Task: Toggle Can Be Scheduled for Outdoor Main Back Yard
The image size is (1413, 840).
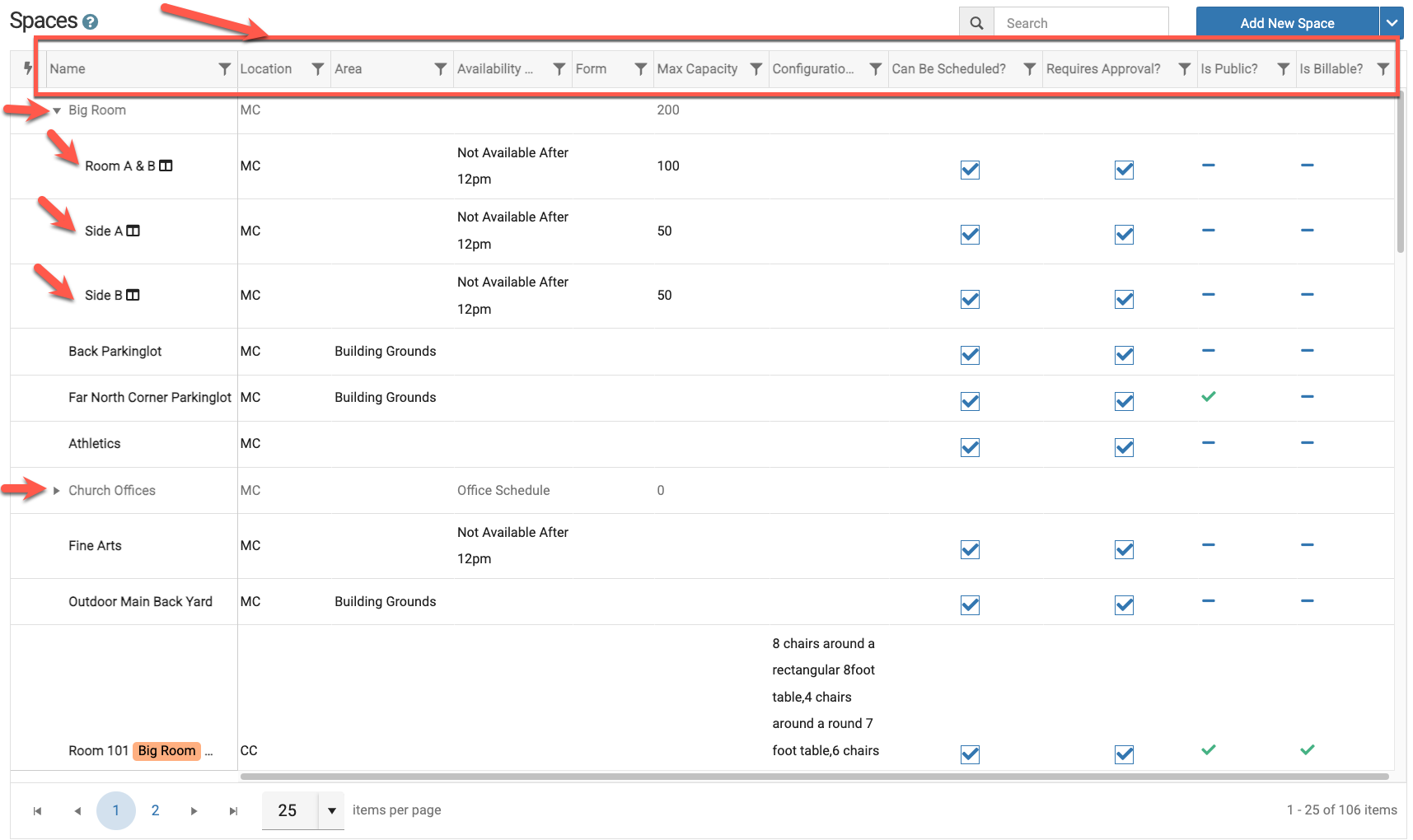Action: click(x=971, y=605)
